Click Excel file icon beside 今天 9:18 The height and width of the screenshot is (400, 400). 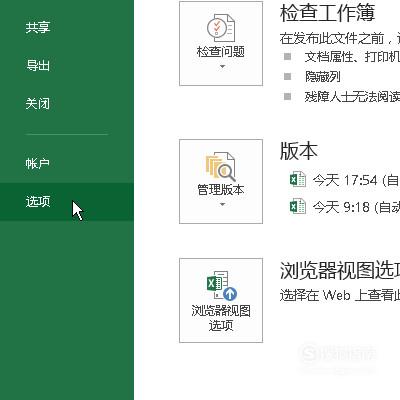pos(298,206)
